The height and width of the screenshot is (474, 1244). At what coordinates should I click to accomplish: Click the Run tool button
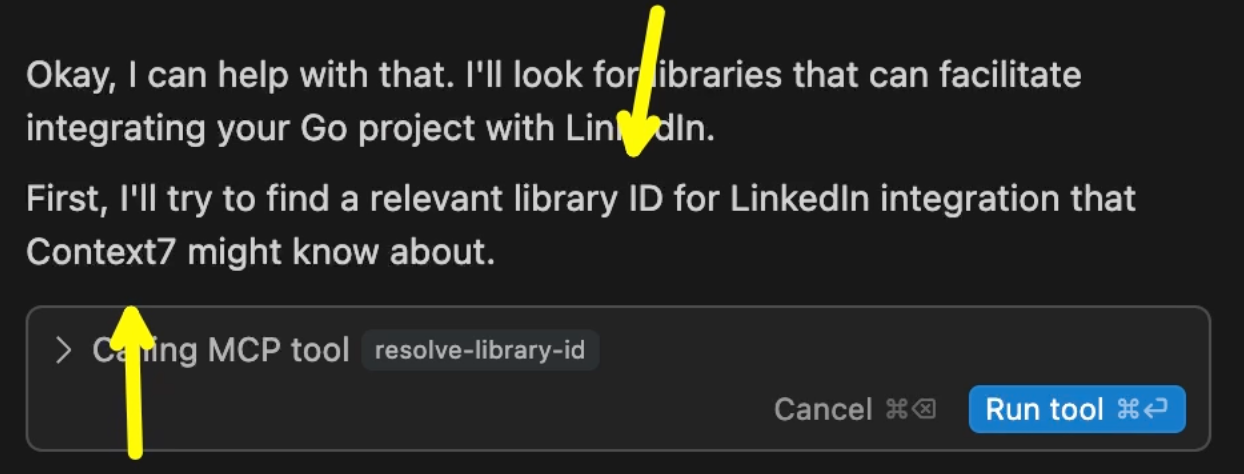(1077, 409)
